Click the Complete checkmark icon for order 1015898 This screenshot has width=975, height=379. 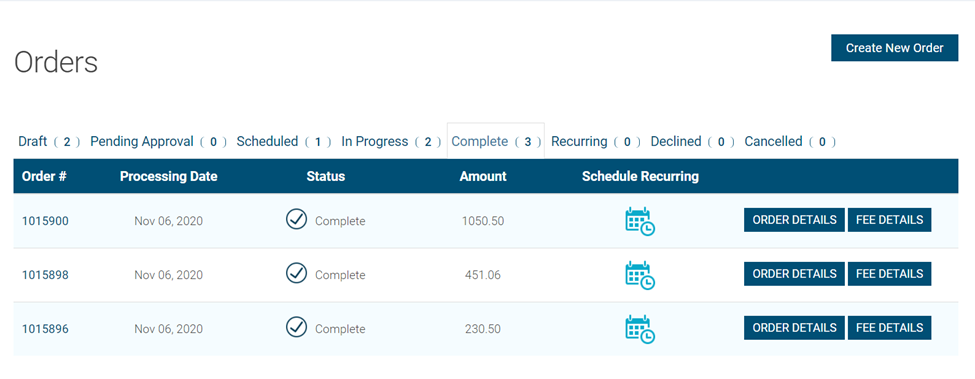[x=297, y=273]
